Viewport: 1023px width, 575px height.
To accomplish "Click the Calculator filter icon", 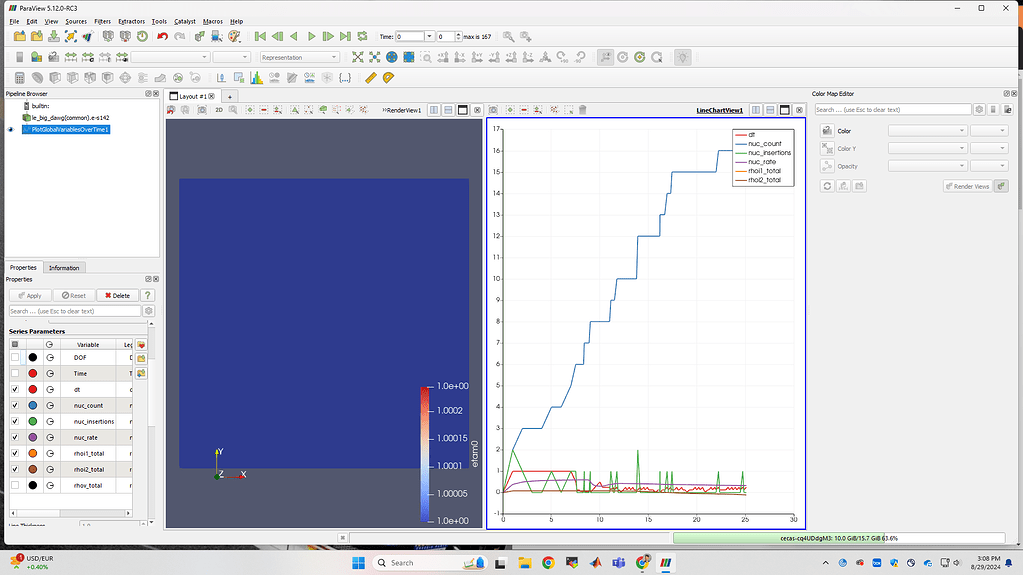I will [20, 77].
